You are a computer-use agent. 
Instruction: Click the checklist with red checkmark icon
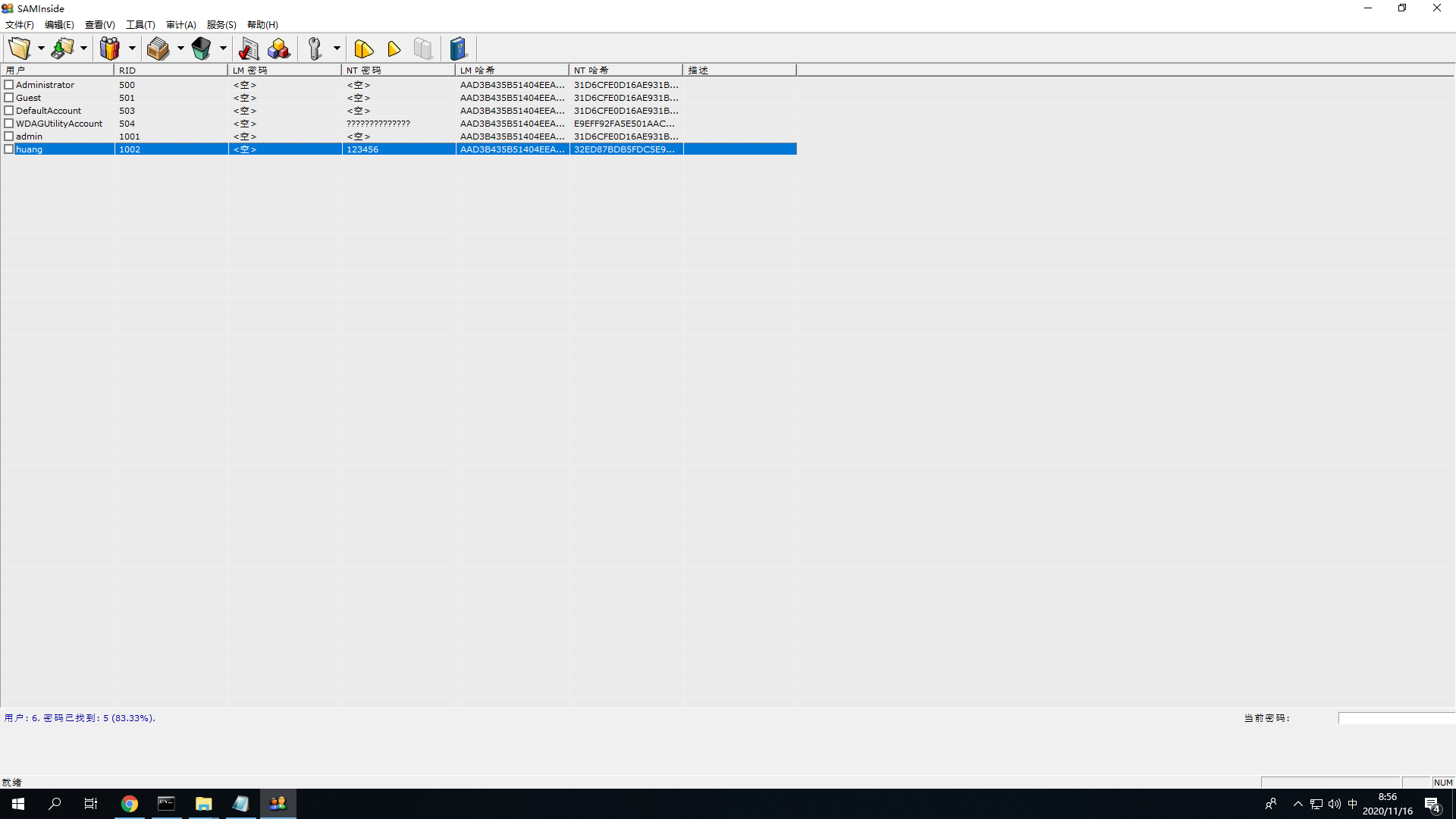(x=249, y=49)
